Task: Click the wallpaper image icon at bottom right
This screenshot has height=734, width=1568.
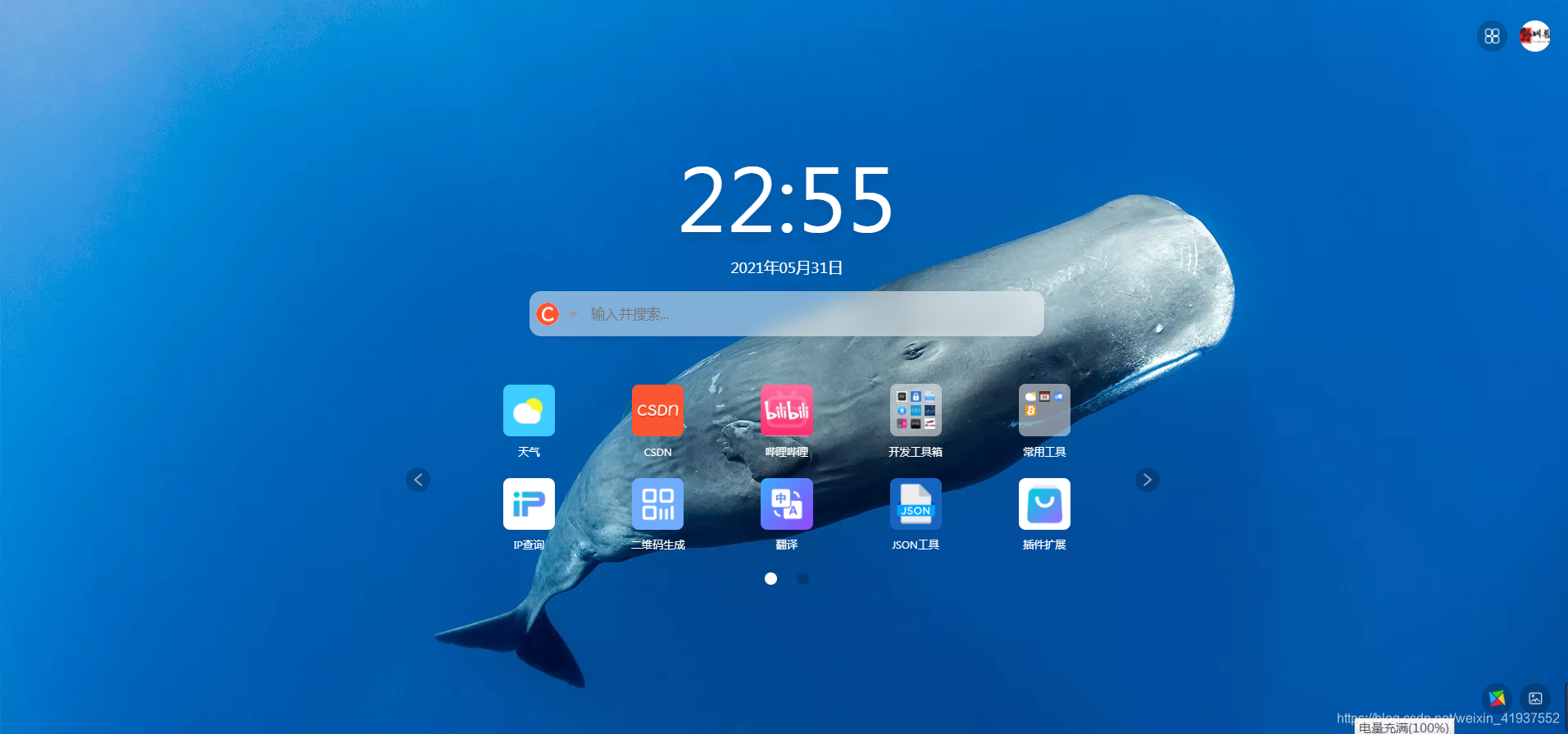Action: [x=1535, y=699]
